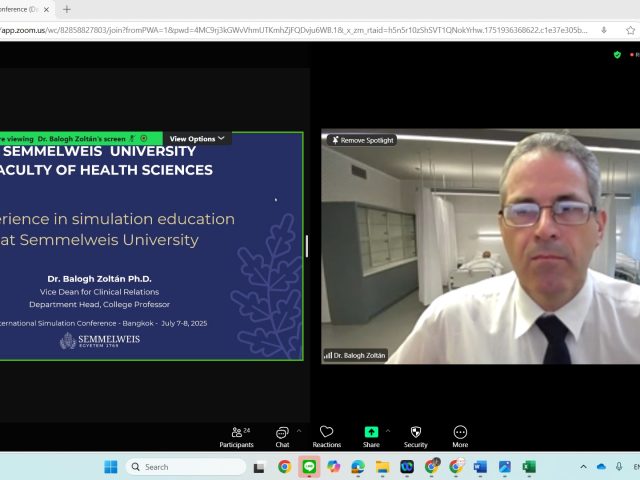
Task: Click the OneDrive cloud tray icon
Action: coord(601,467)
